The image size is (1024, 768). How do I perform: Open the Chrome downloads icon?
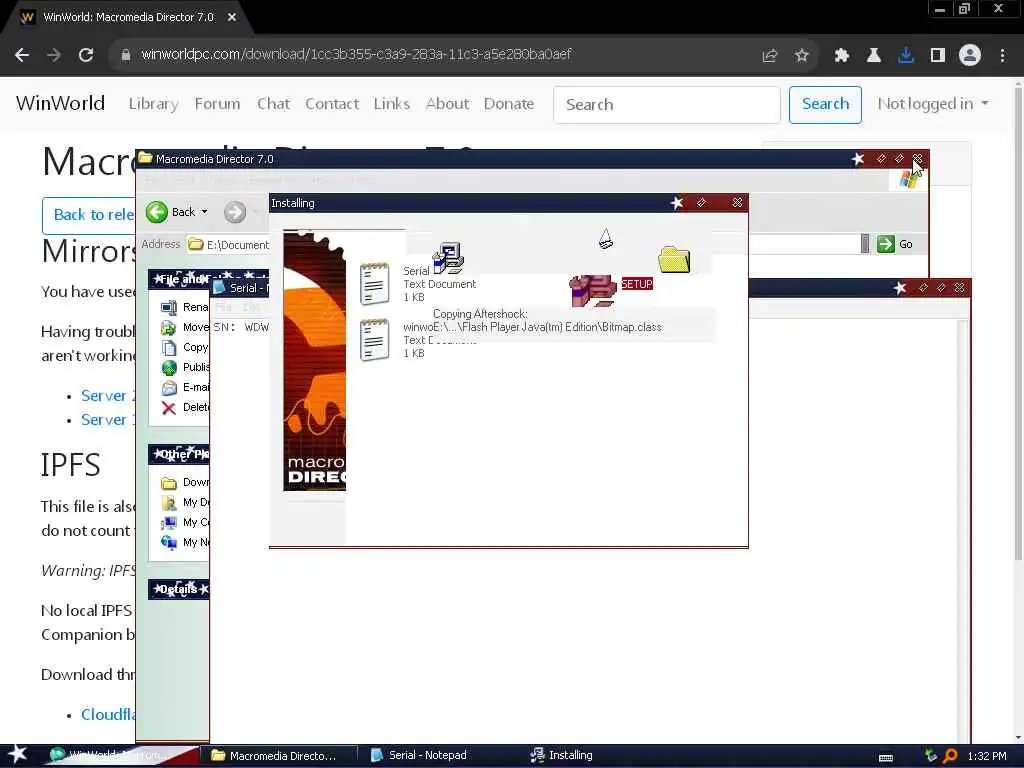tap(906, 56)
